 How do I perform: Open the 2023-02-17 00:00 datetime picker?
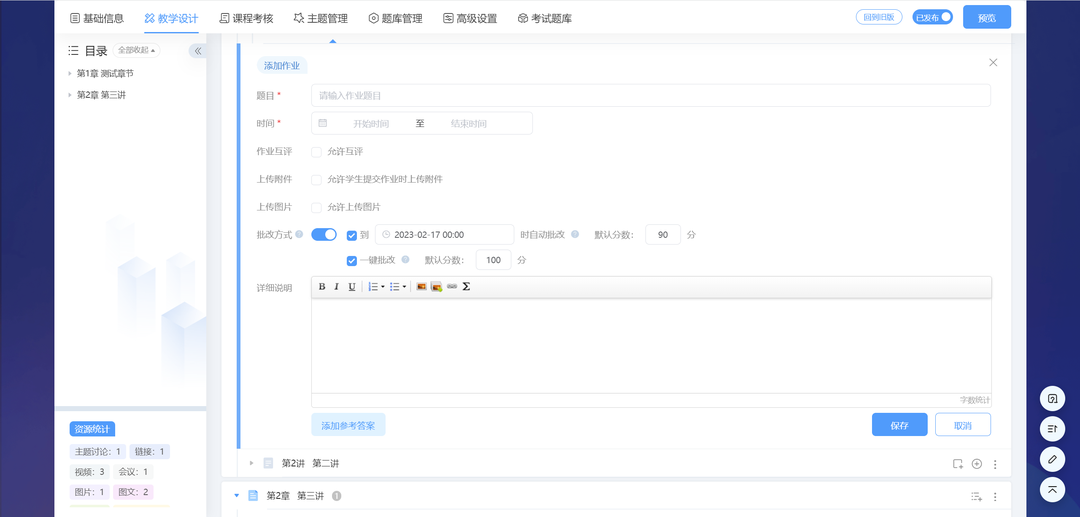pyautogui.click(x=444, y=235)
